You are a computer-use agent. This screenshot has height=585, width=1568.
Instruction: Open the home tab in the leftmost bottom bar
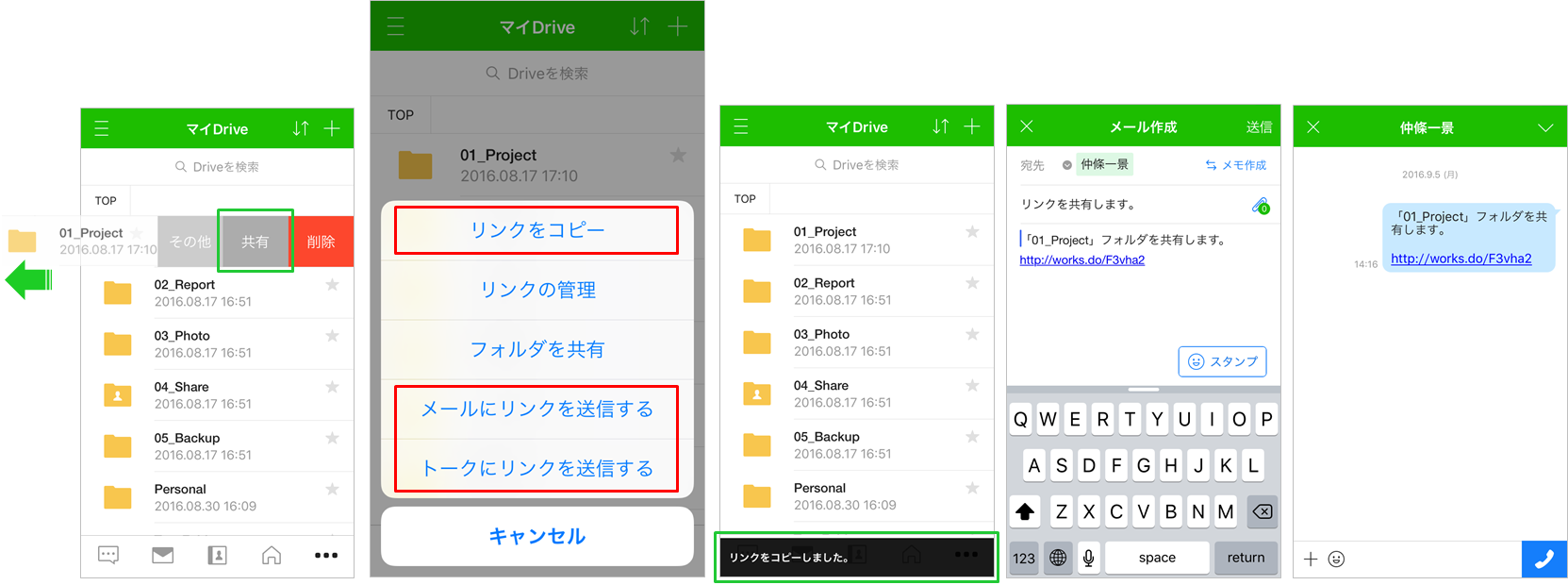pos(272,555)
